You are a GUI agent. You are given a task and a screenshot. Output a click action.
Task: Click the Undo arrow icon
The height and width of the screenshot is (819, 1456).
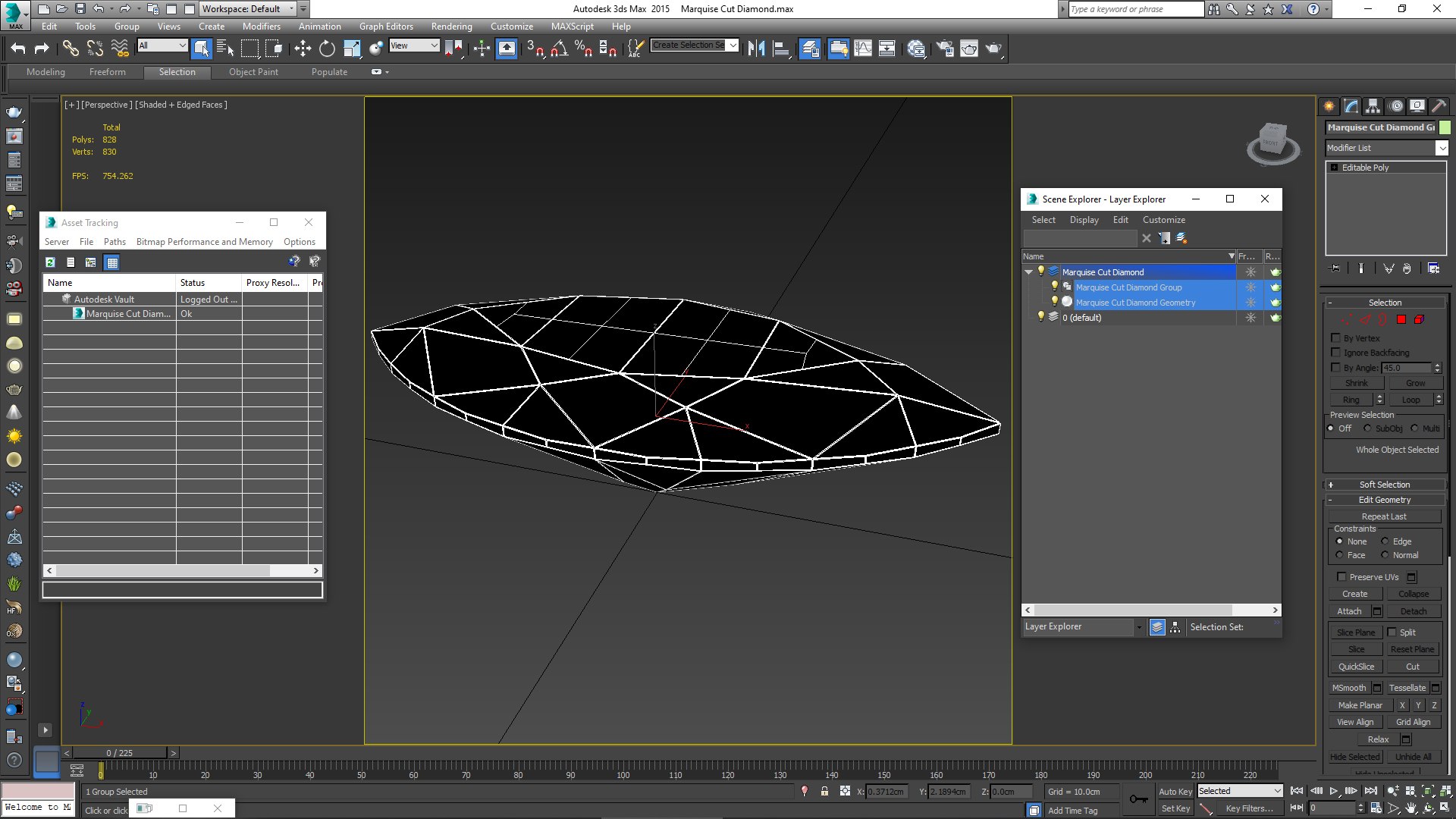pyautogui.click(x=18, y=49)
